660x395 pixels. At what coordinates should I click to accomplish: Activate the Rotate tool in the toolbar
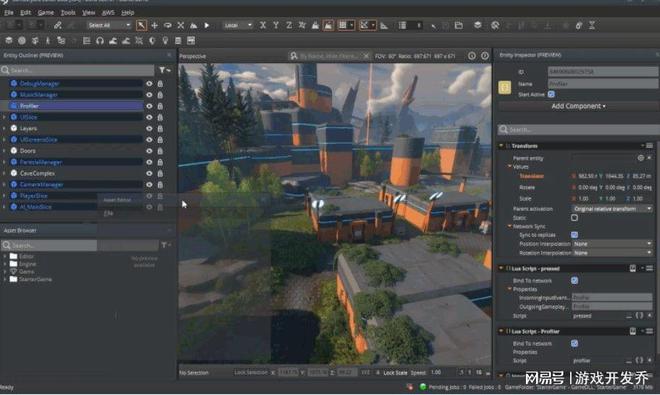[168, 26]
